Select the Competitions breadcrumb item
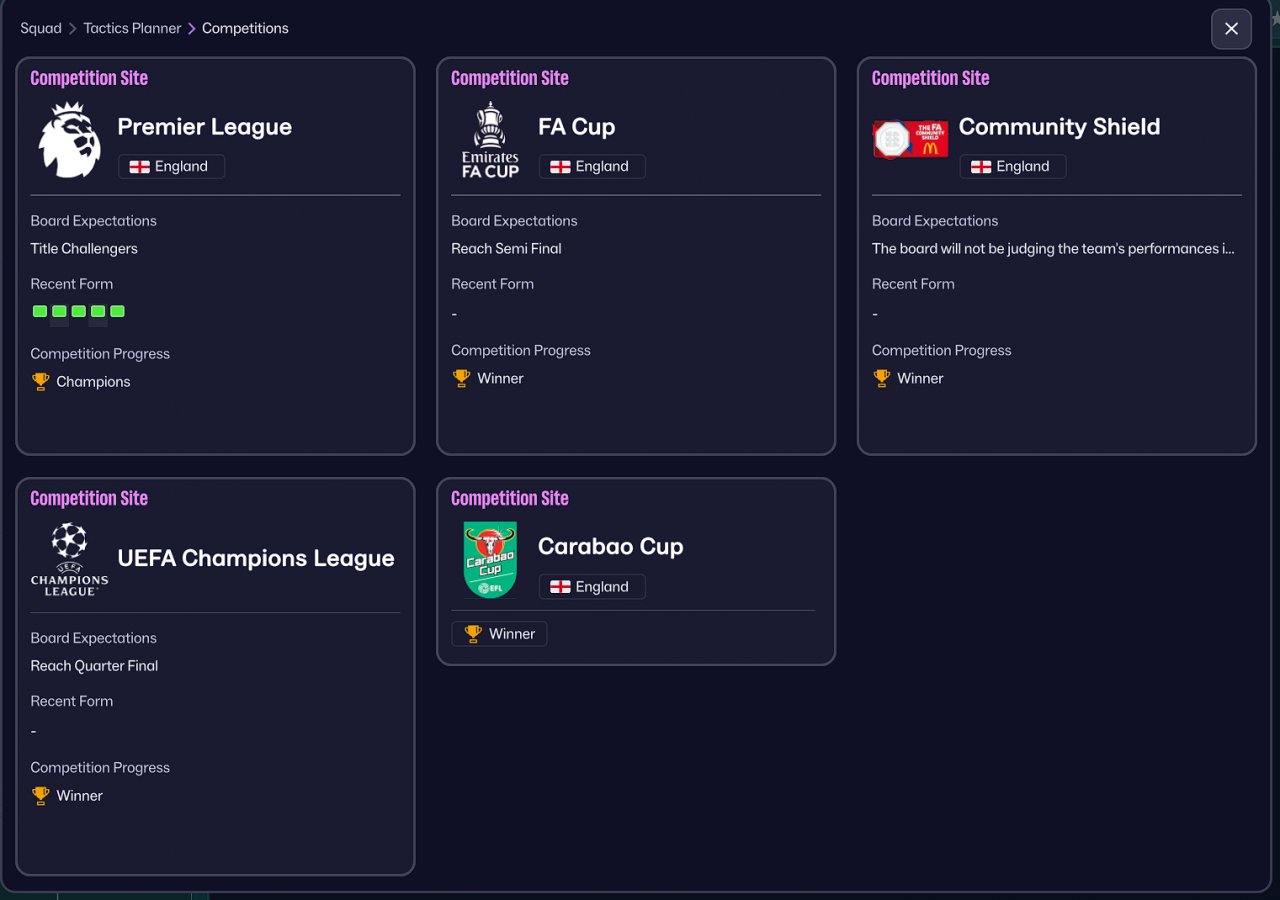This screenshot has height=900, width=1280. tap(245, 28)
